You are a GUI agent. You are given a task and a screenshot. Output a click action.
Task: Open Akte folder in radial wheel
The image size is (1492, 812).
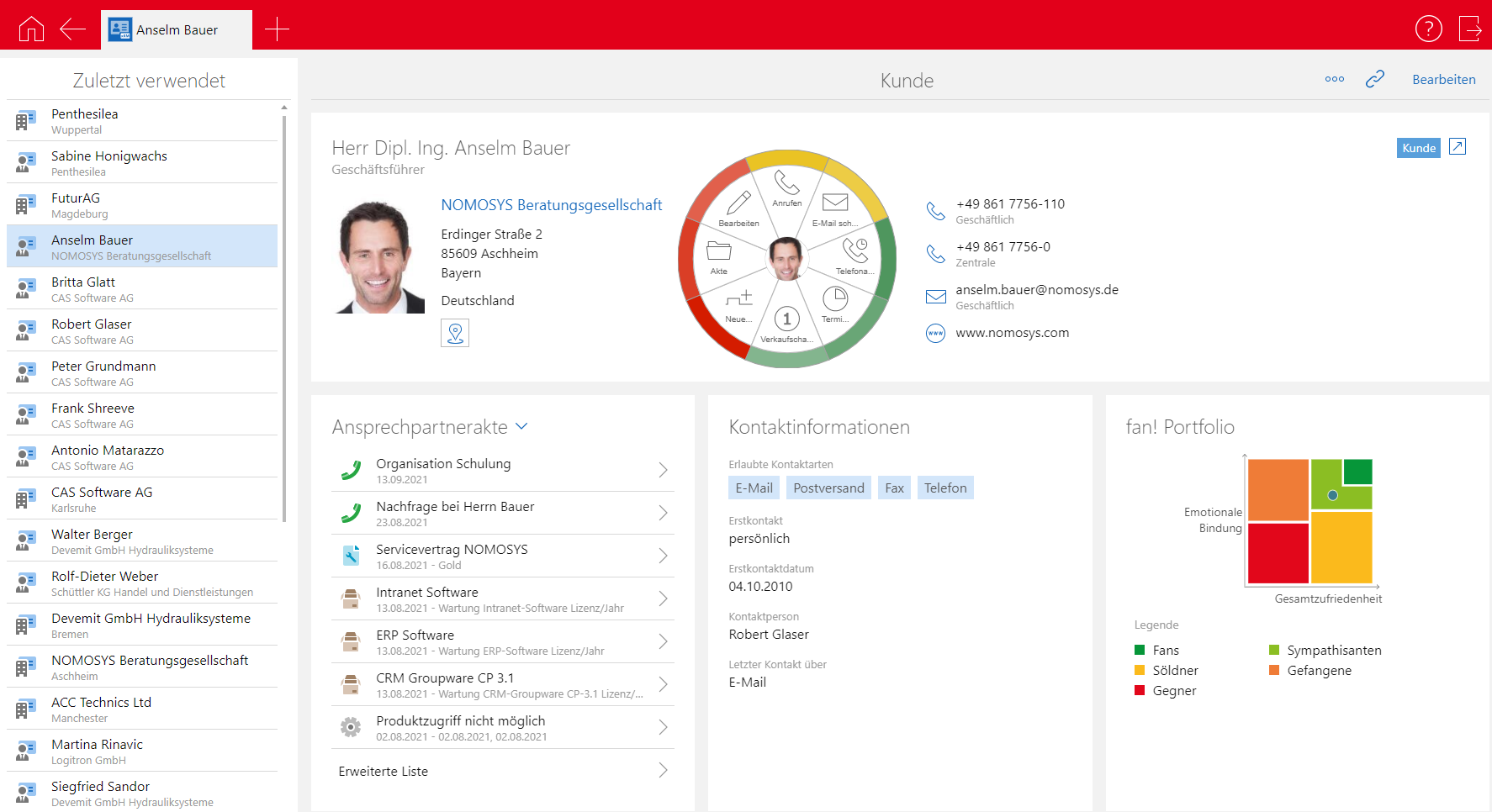tap(719, 257)
